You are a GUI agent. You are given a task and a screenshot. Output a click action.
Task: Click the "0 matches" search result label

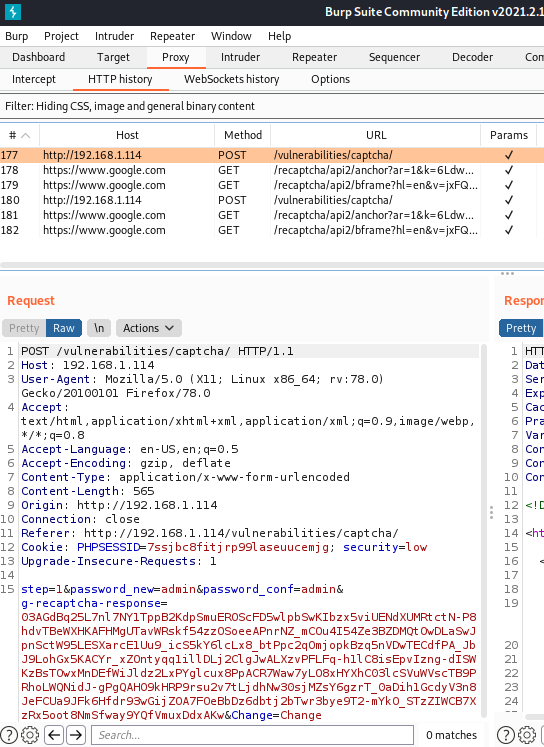pos(451,735)
